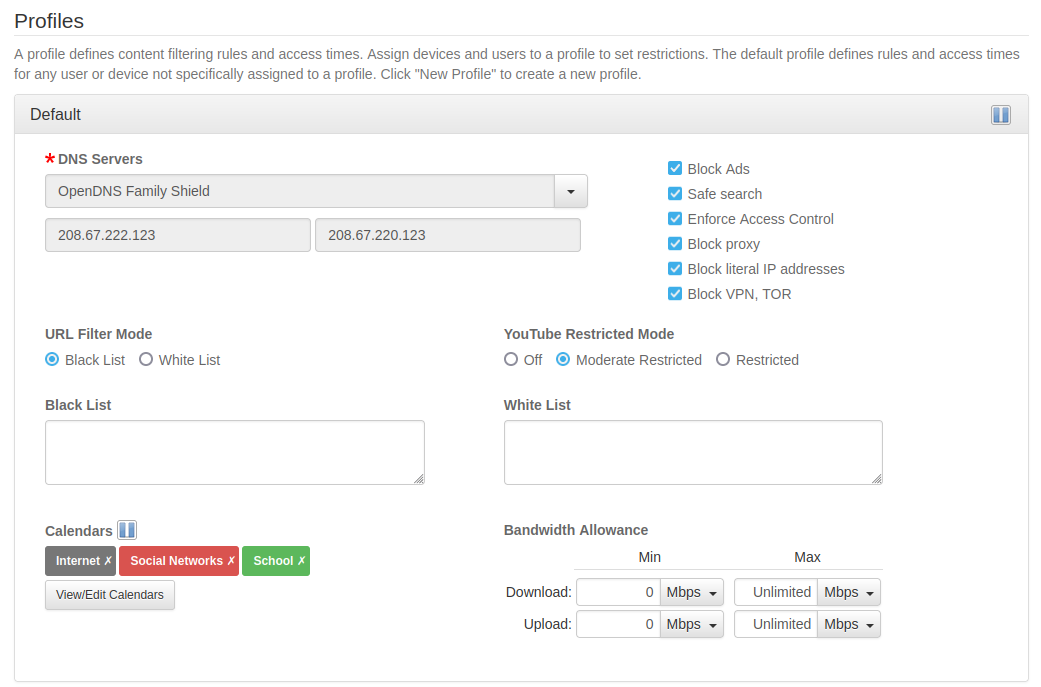Screen dimensions: 1041x687
Task: Open Download Min Mbps unit dropdown
Action: point(692,592)
